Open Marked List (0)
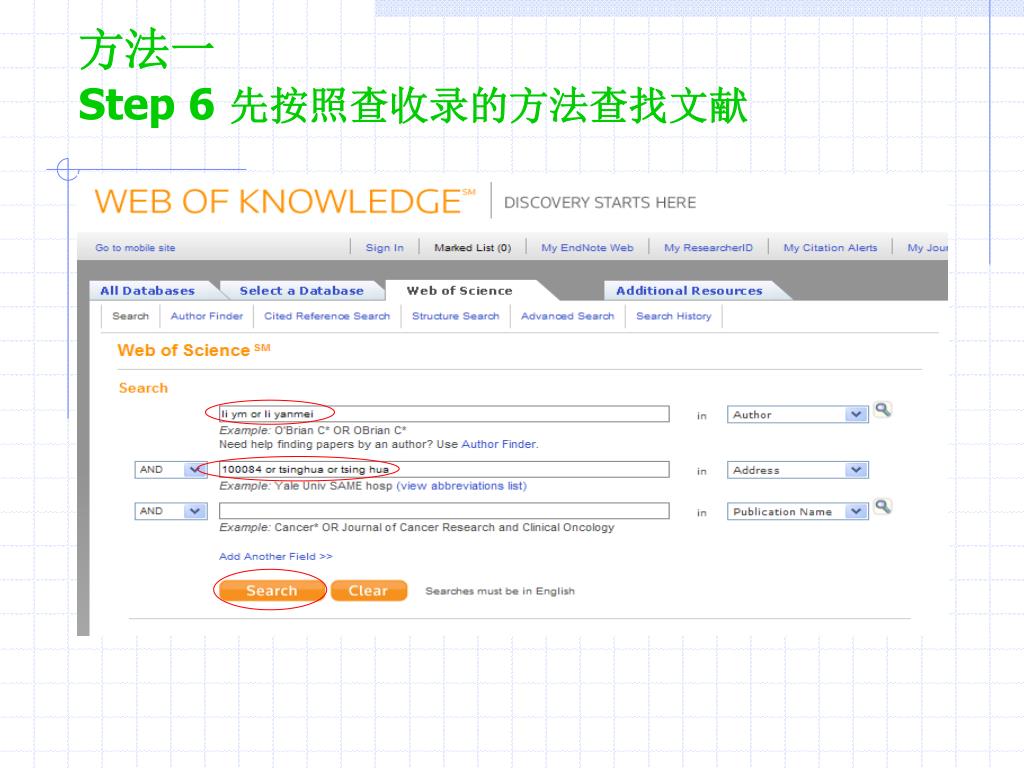The height and width of the screenshot is (768, 1024). tap(472, 248)
